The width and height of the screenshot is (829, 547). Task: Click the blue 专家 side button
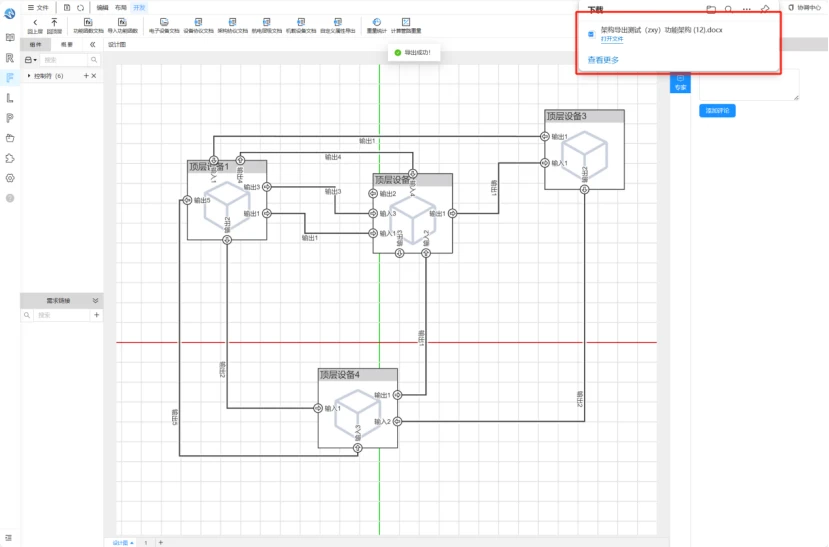click(x=680, y=83)
